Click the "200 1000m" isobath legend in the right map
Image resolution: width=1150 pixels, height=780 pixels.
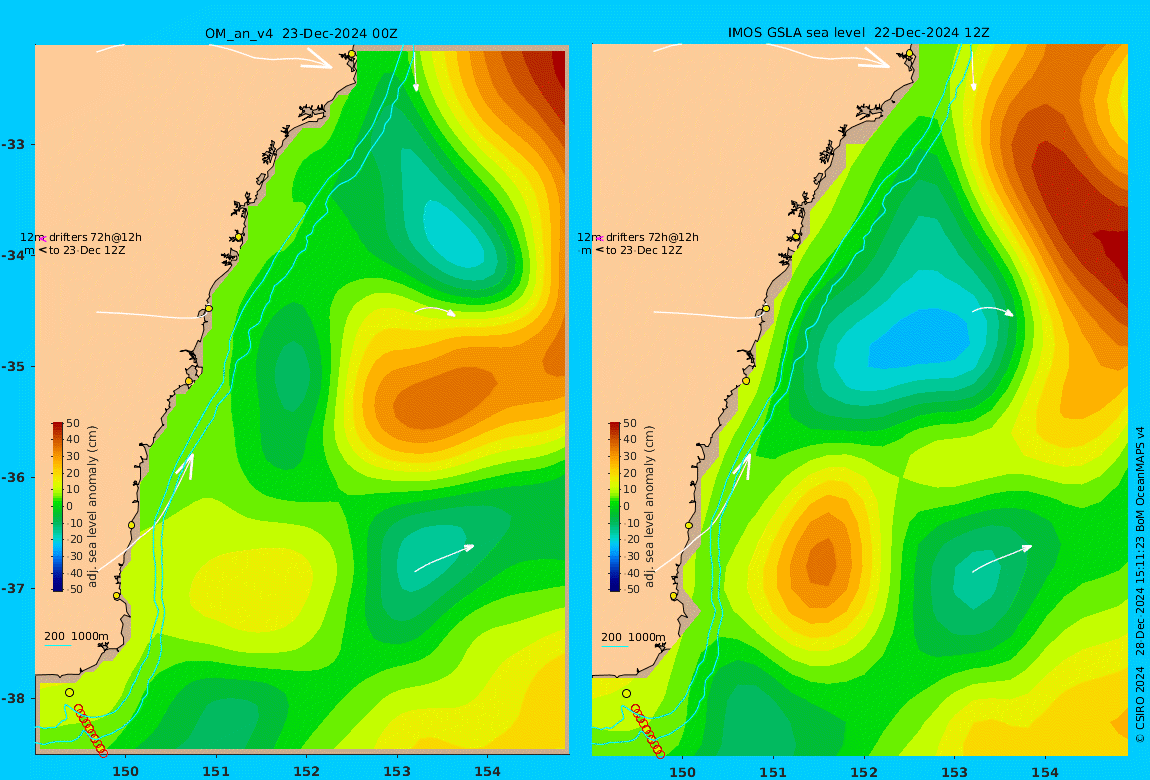click(634, 638)
